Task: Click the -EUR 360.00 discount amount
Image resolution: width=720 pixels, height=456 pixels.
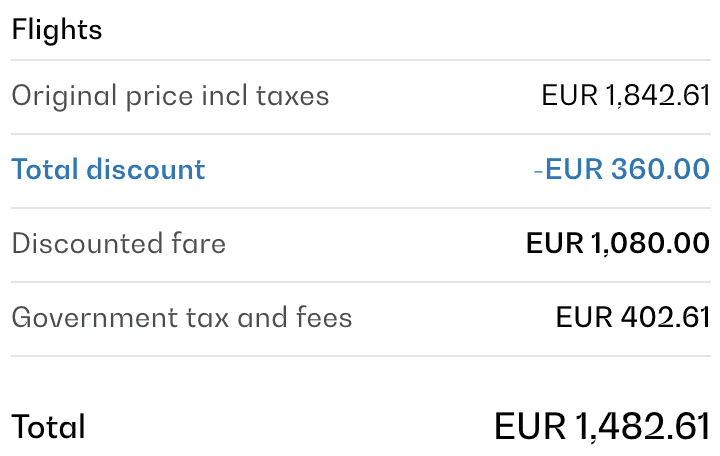Action: pyautogui.click(x=621, y=169)
